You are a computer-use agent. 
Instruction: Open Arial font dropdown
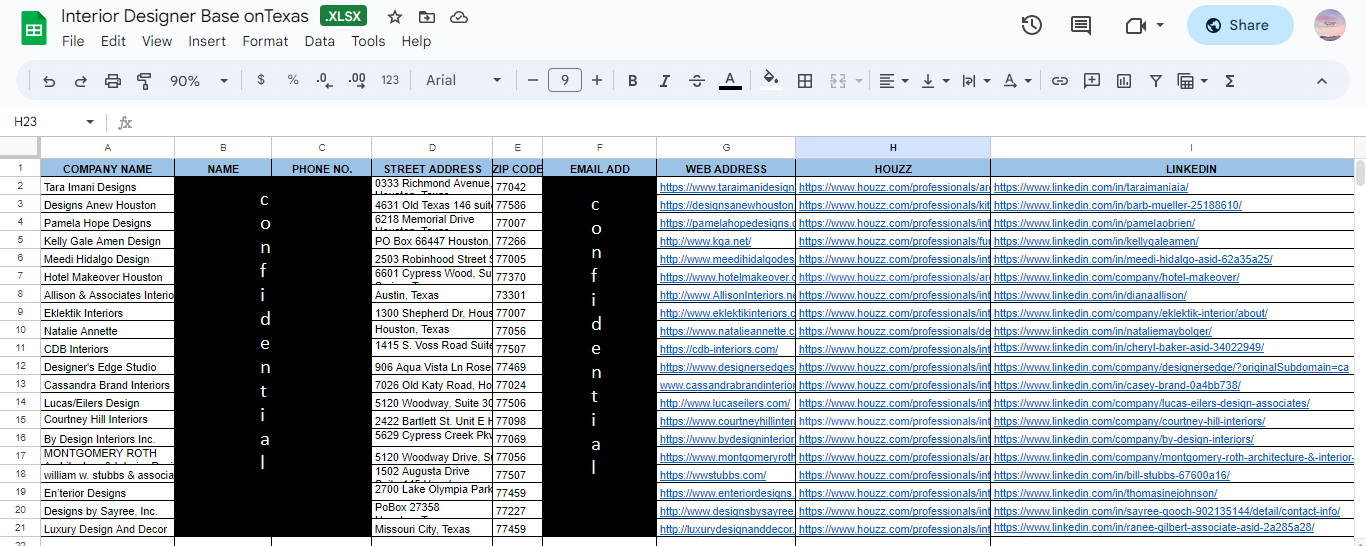tap(463, 81)
